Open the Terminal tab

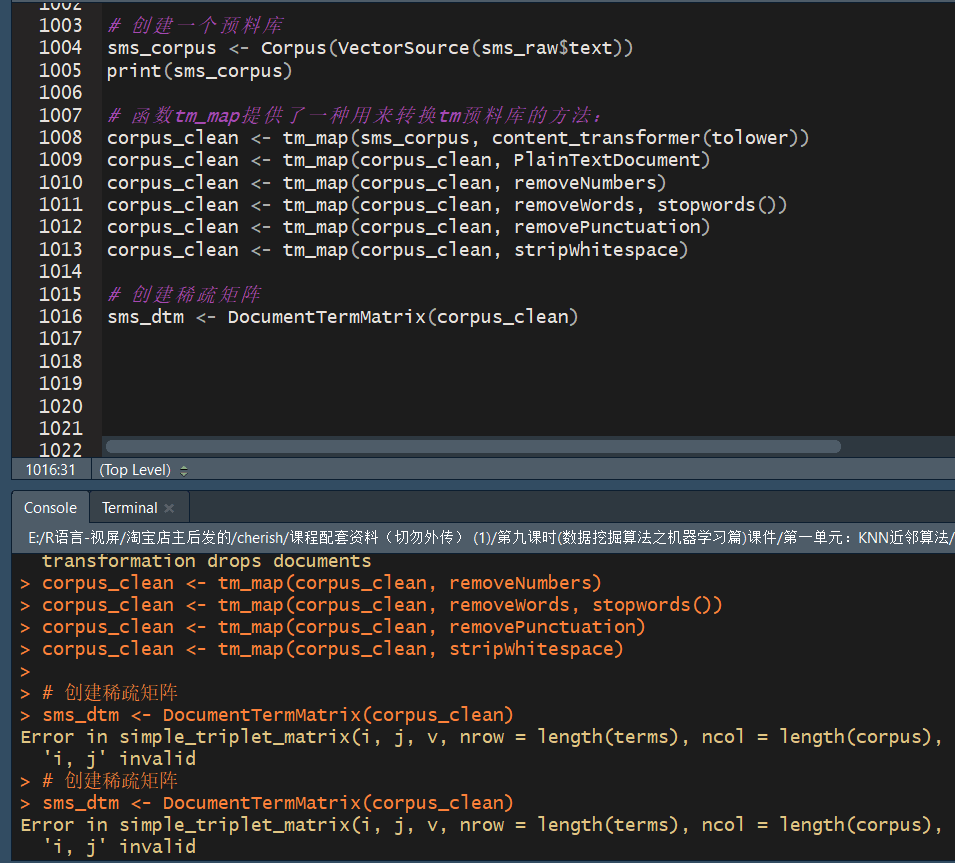pyautogui.click(x=129, y=507)
